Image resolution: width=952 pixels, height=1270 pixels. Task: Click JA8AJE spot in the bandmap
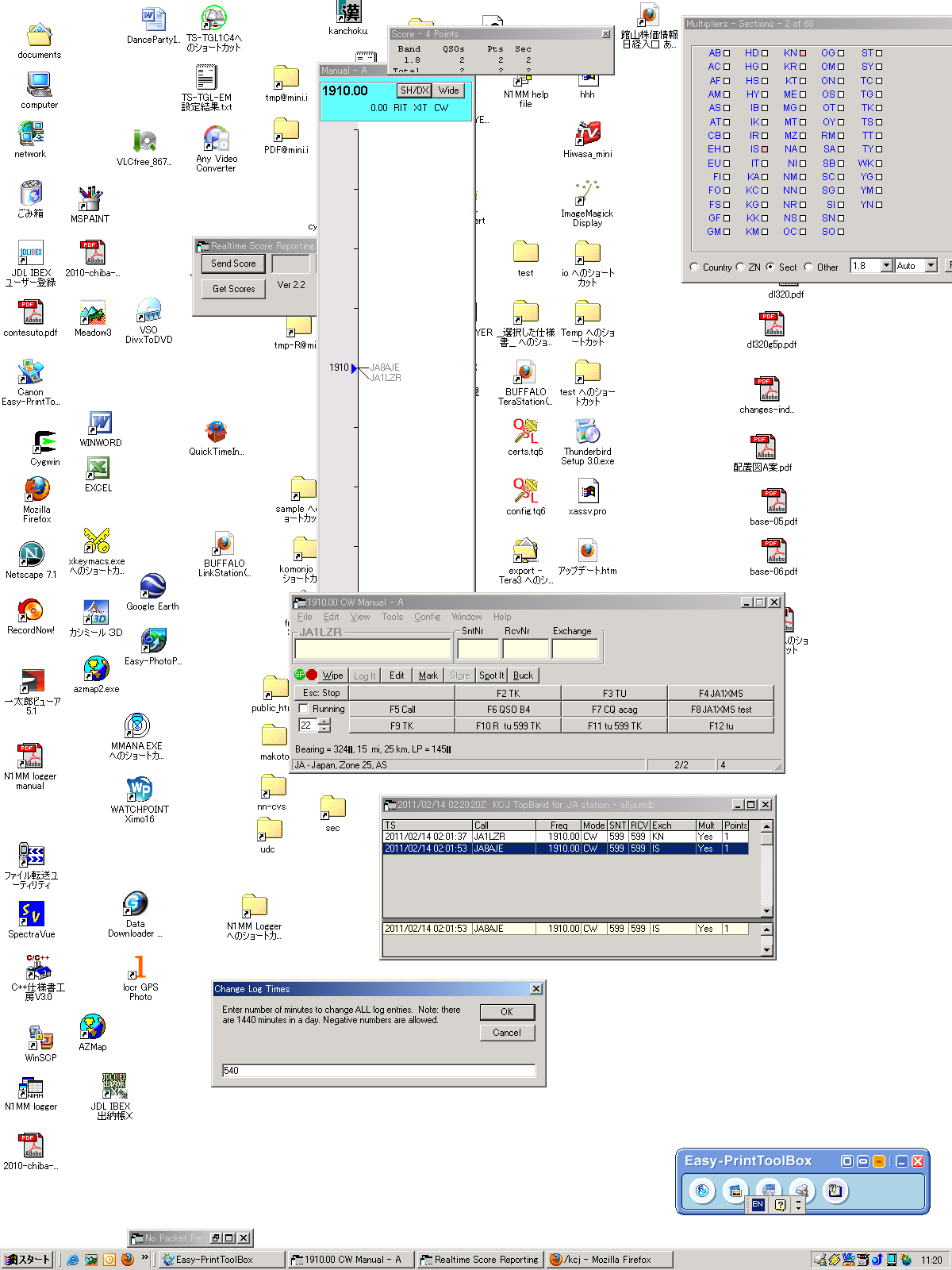tap(385, 368)
